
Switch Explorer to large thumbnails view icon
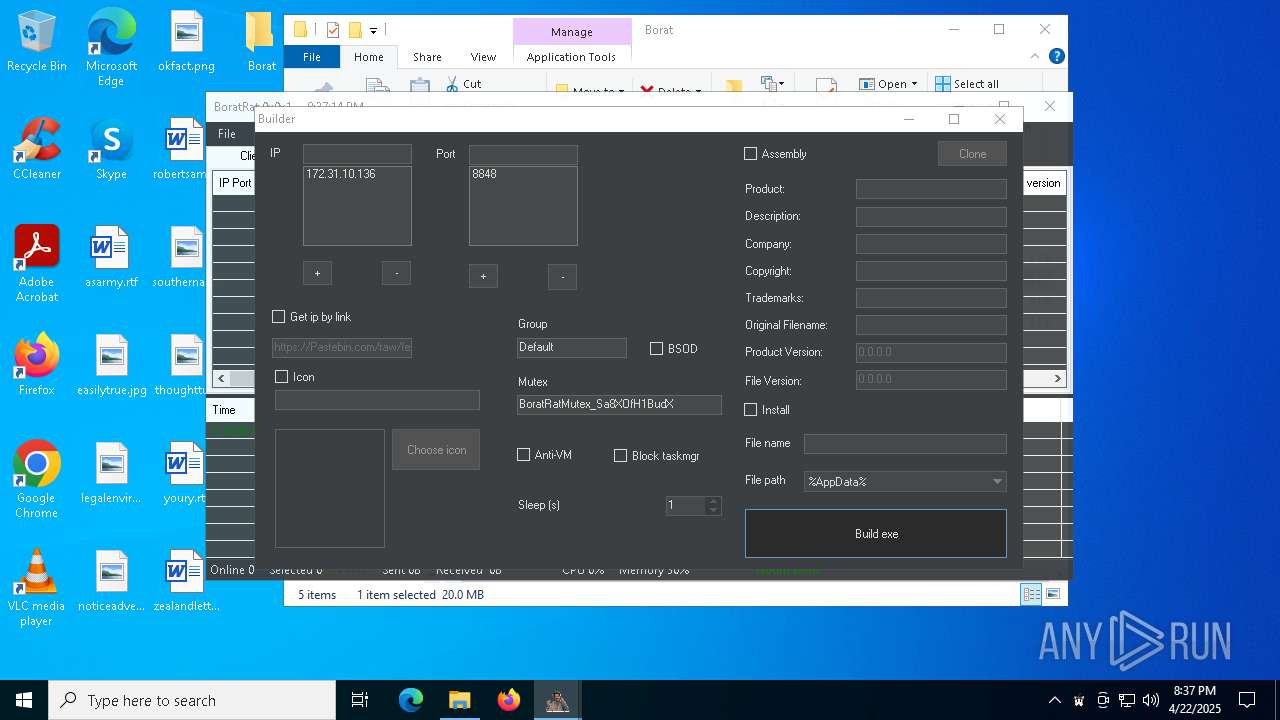tap(1052, 594)
